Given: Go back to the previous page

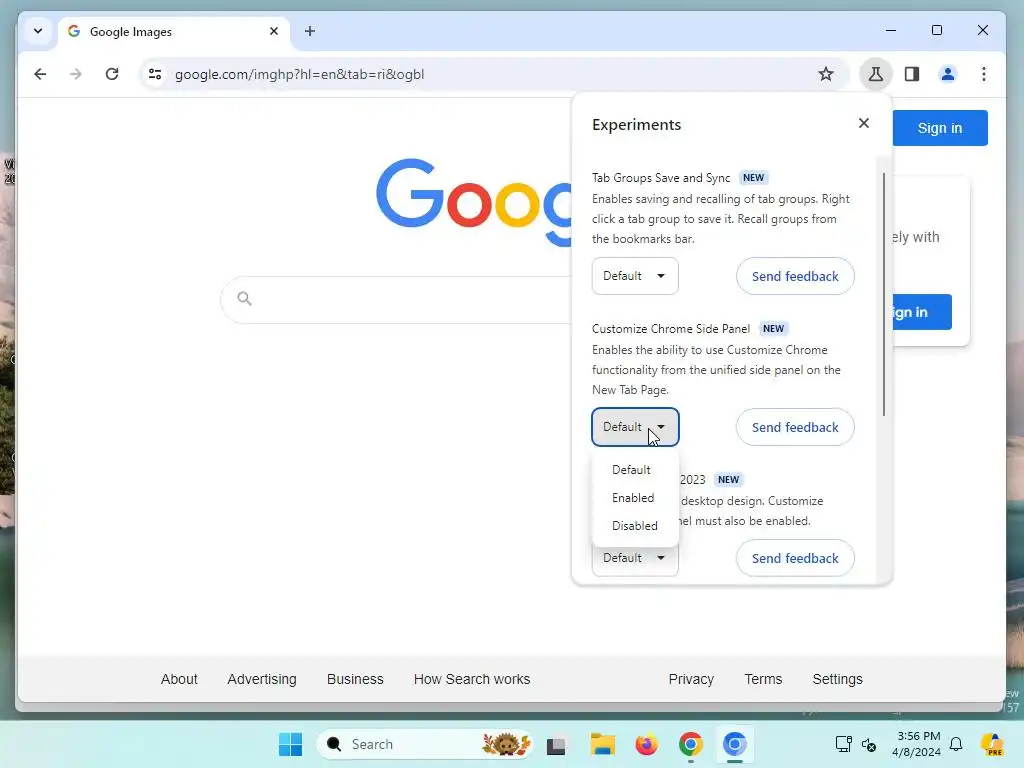Looking at the screenshot, I should [40, 74].
